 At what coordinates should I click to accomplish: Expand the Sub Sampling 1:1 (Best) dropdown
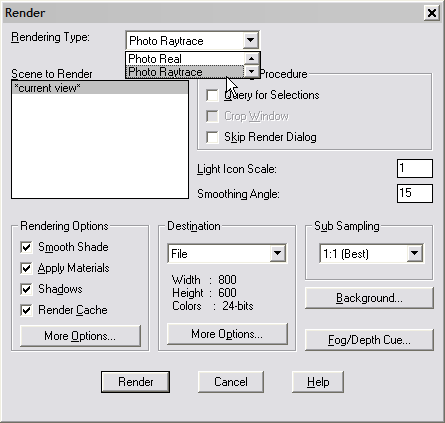(x=415, y=254)
